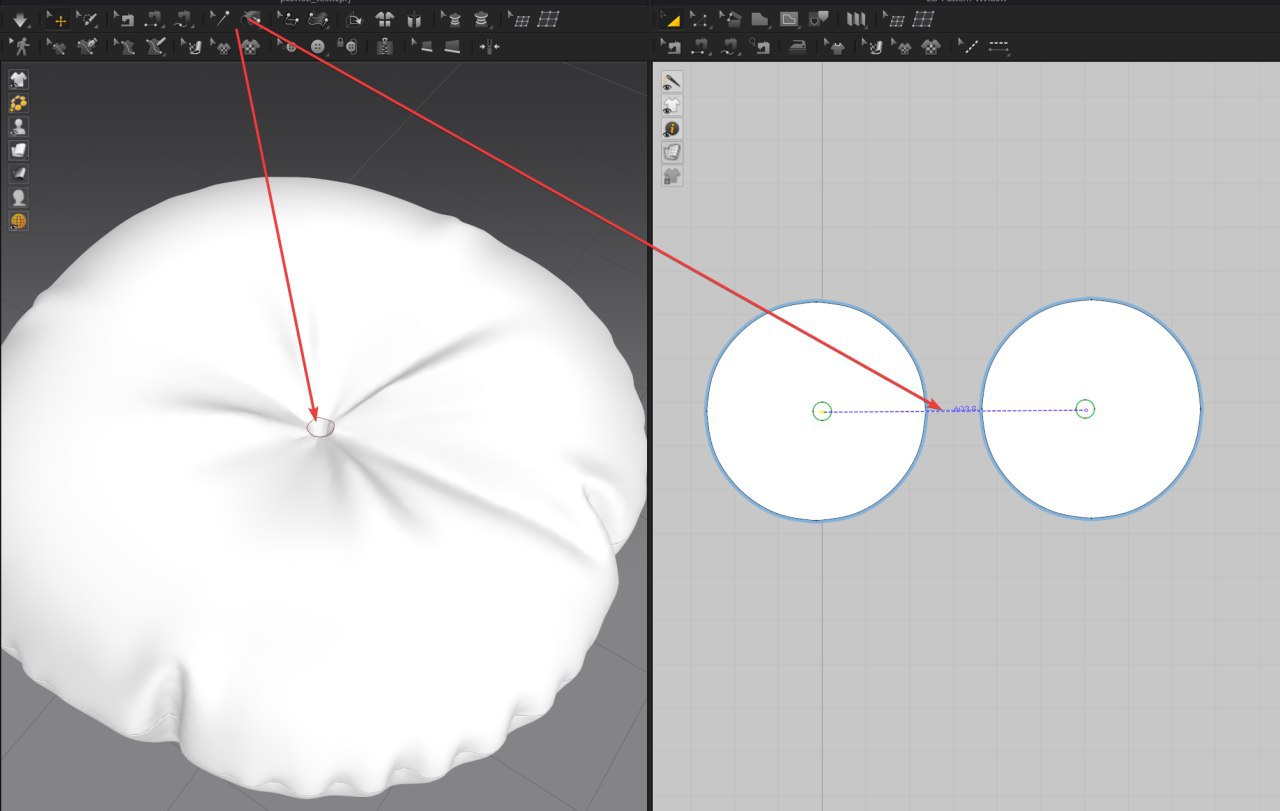Choose Segment Sewing in the 2D toolbar

coord(701,46)
